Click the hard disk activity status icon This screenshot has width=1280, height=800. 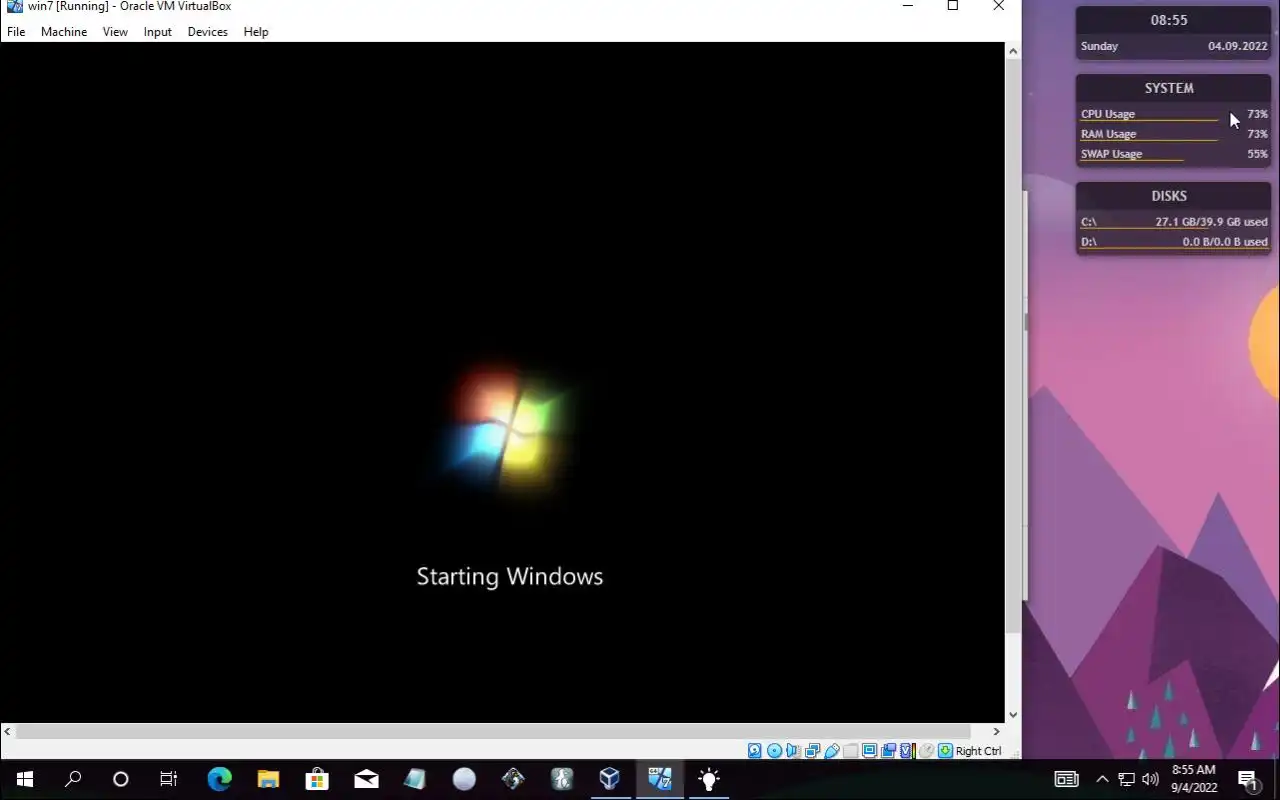click(755, 751)
